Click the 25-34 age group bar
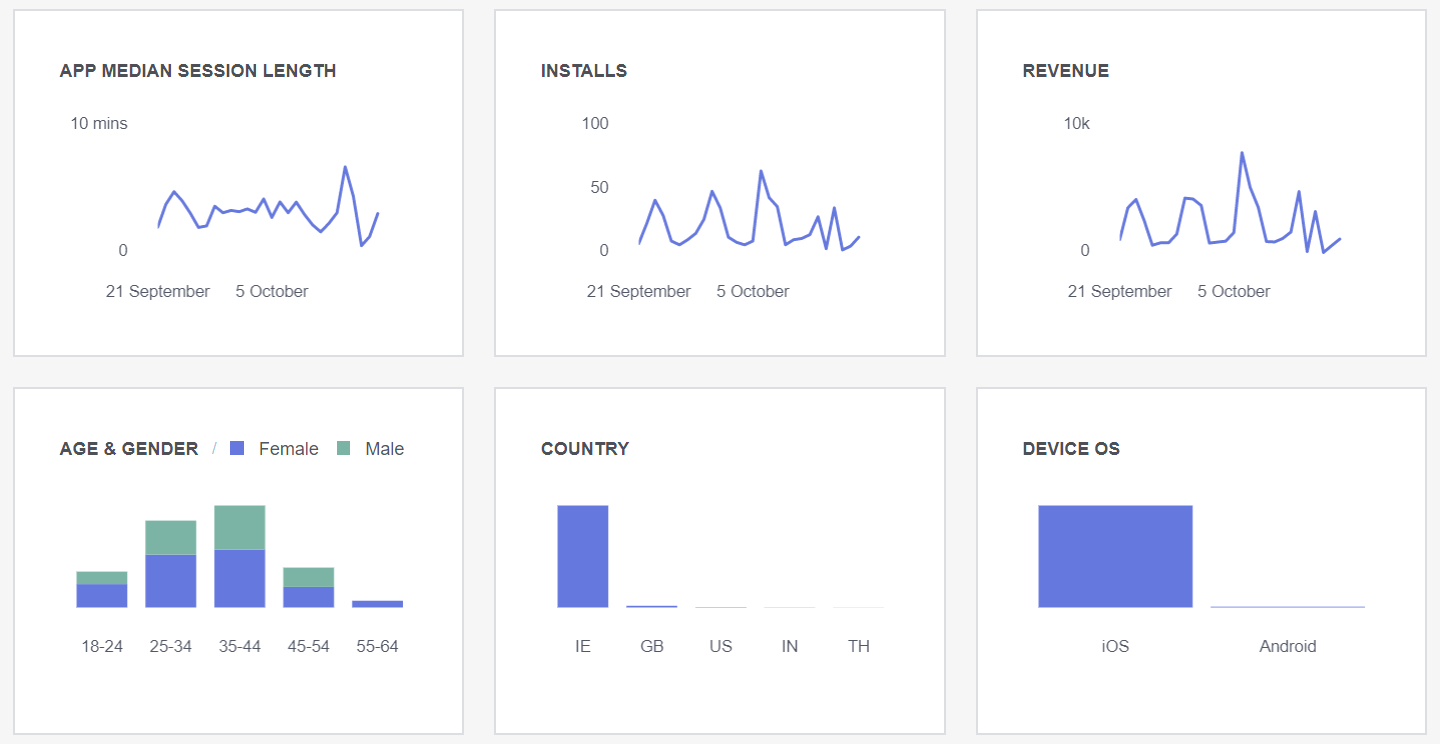This screenshot has height=744, width=1440. pos(171,564)
